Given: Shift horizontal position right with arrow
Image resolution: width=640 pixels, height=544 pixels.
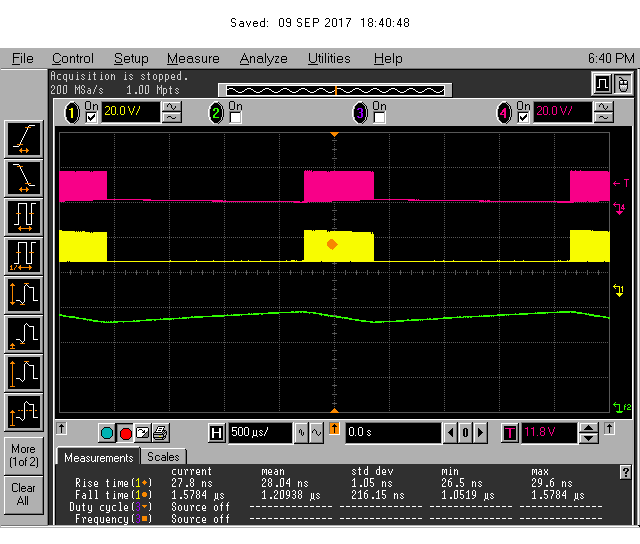Looking at the screenshot, I should (480, 433).
